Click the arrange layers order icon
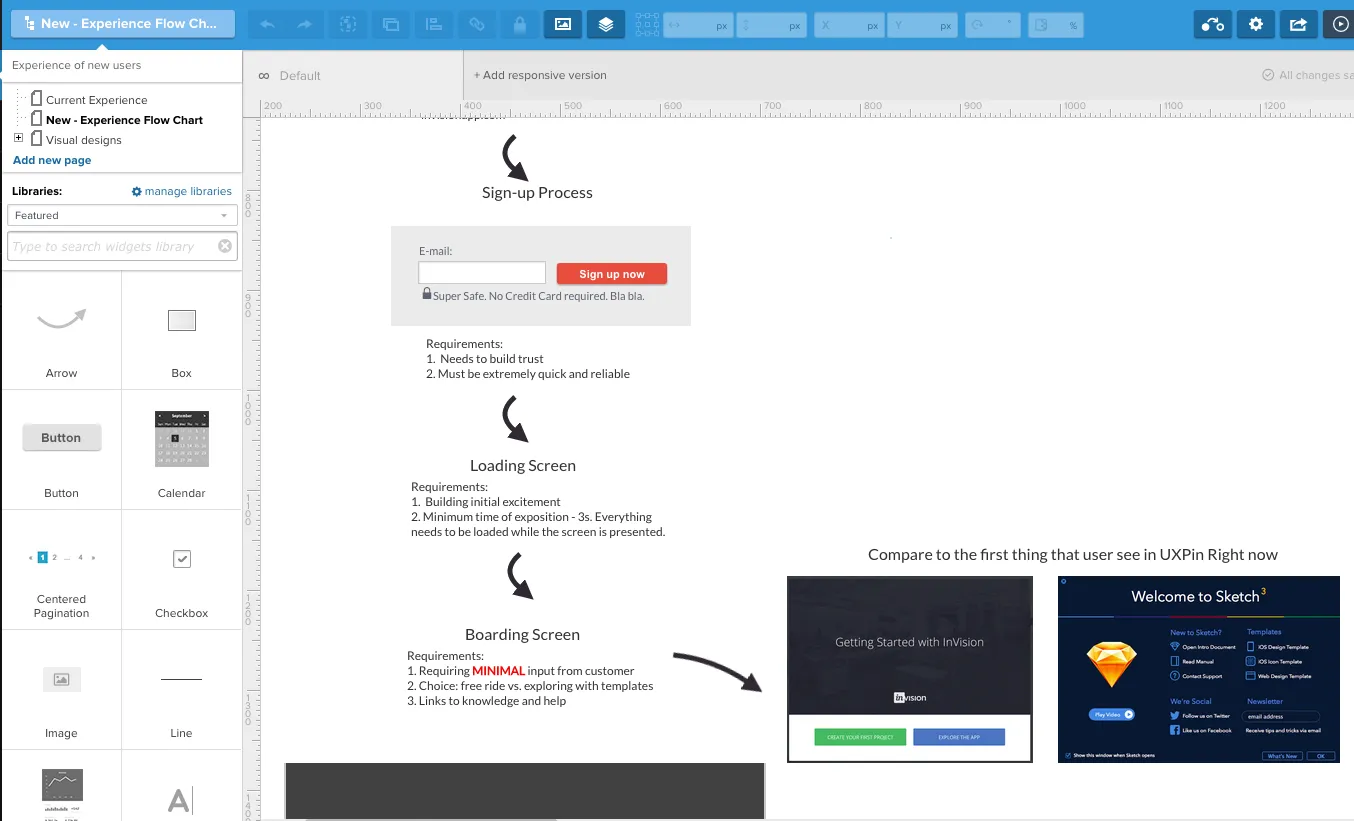The height and width of the screenshot is (821, 1354). tap(391, 24)
